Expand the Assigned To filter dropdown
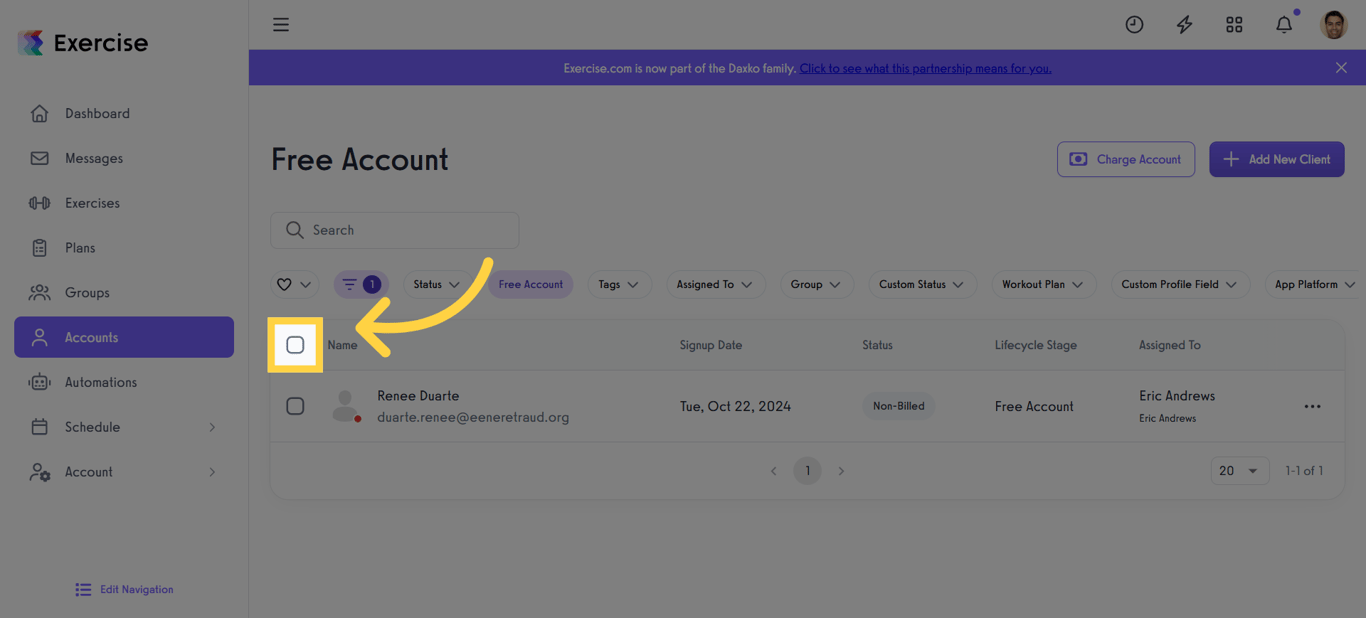 click(716, 284)
